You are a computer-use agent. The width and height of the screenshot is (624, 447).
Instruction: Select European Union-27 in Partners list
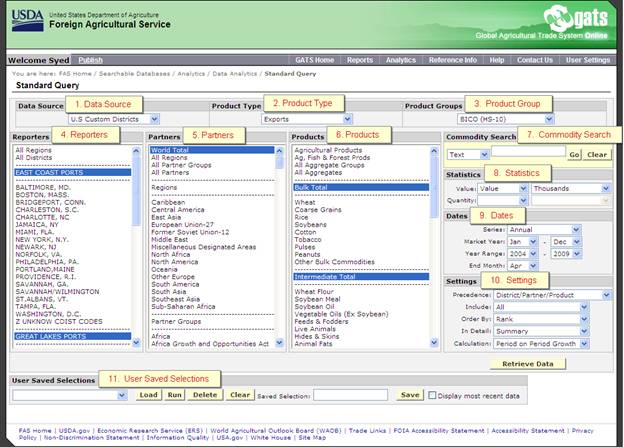[x=182, y=224]
